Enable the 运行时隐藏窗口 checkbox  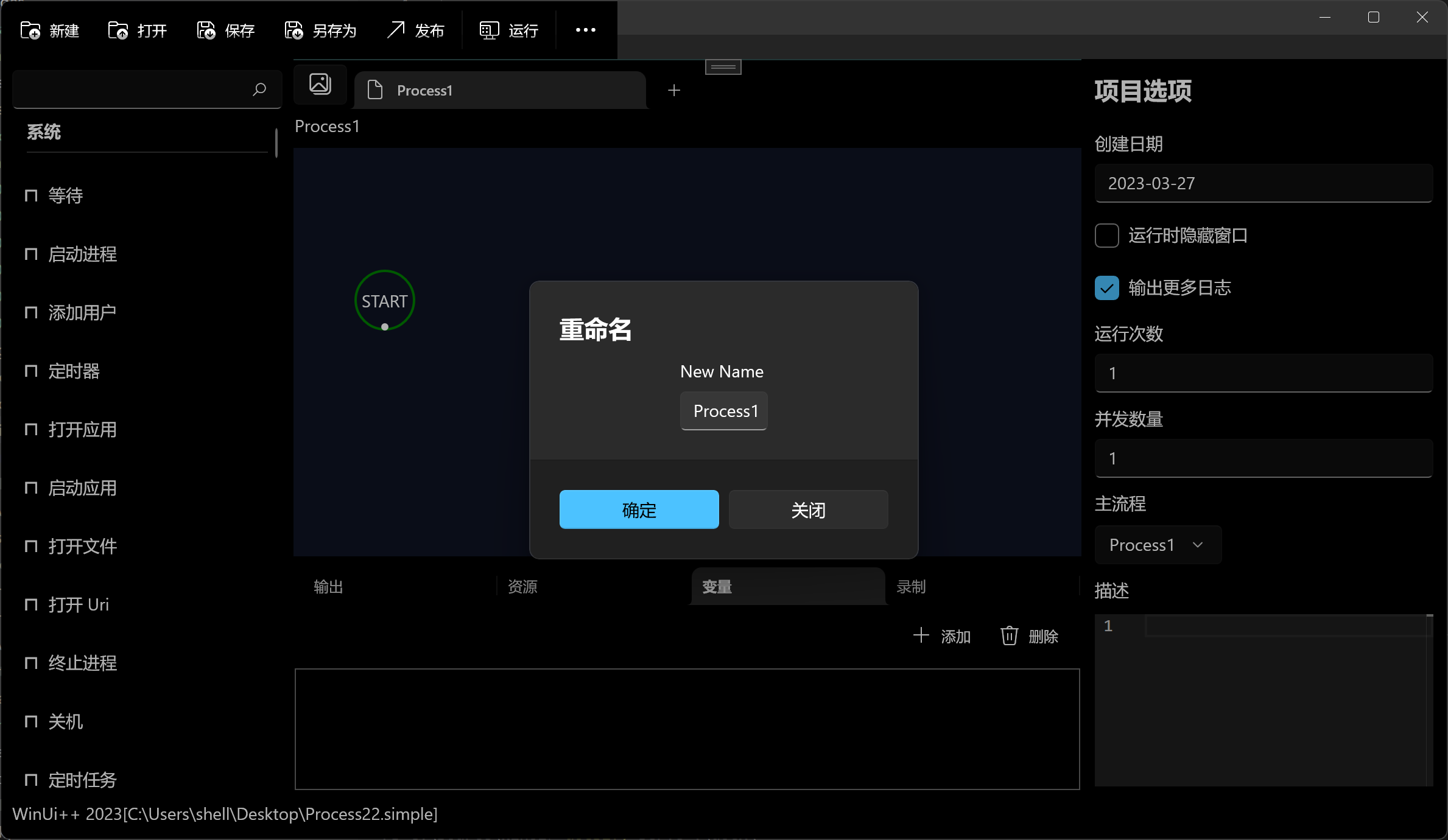pos(1106,236)
